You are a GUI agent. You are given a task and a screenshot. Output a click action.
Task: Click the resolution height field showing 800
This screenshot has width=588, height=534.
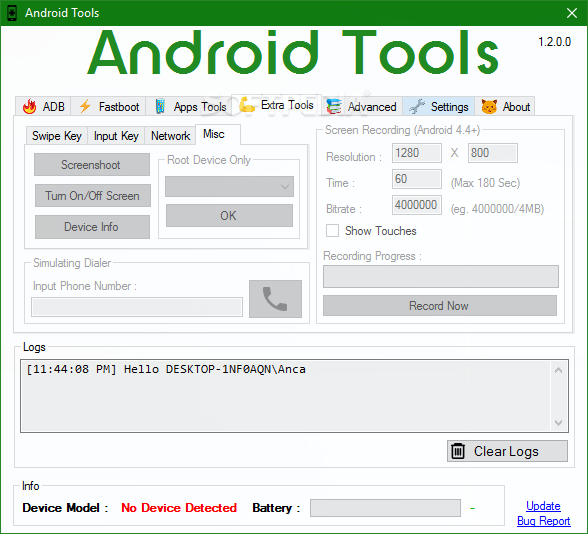(x=493, y=153)
